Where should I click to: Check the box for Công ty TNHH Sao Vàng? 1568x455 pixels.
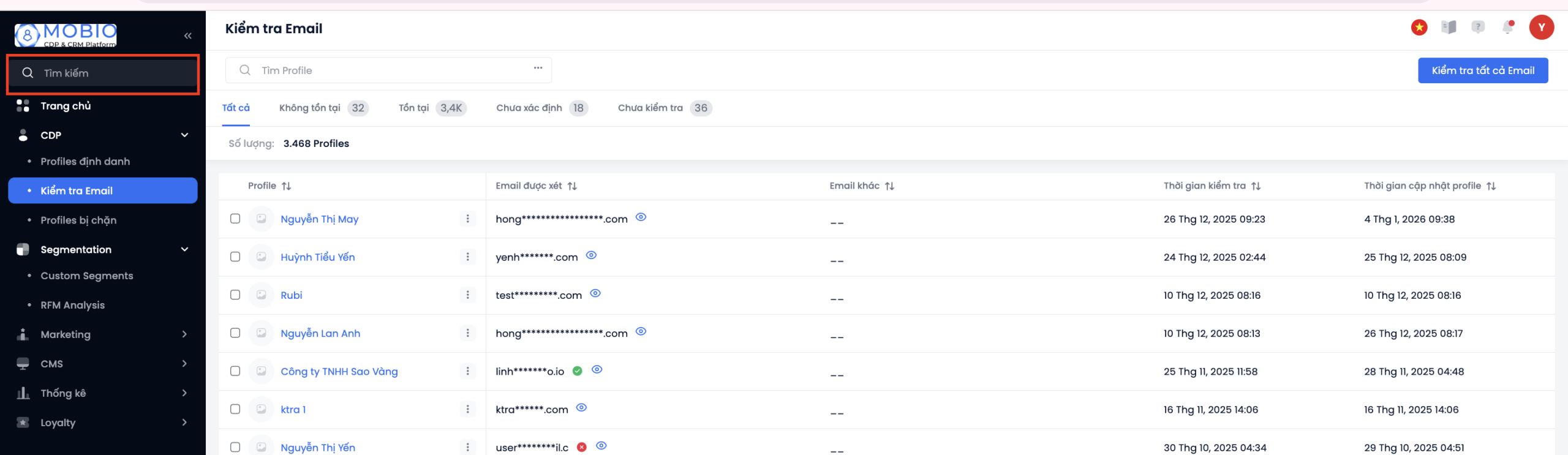(235, 371)
